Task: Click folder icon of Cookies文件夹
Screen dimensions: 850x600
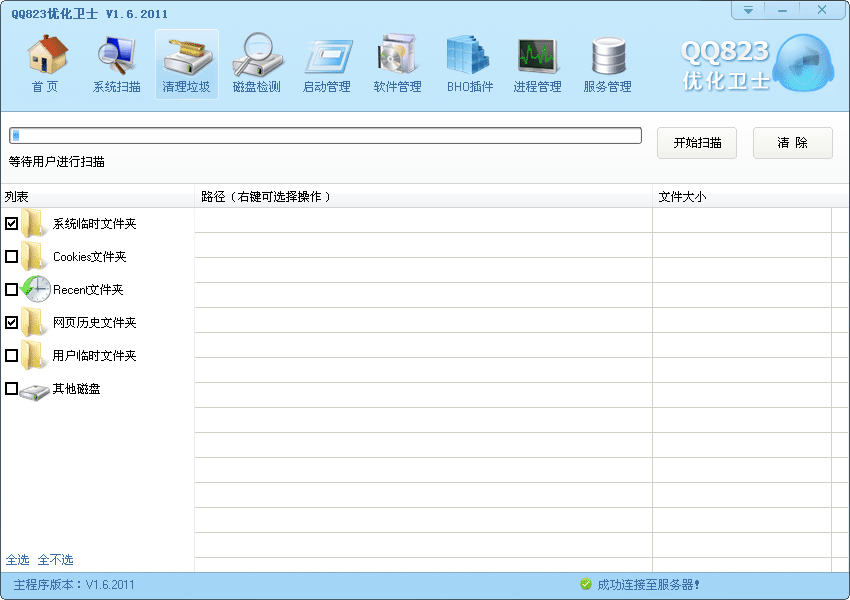Action: click(x=34, y=256)
